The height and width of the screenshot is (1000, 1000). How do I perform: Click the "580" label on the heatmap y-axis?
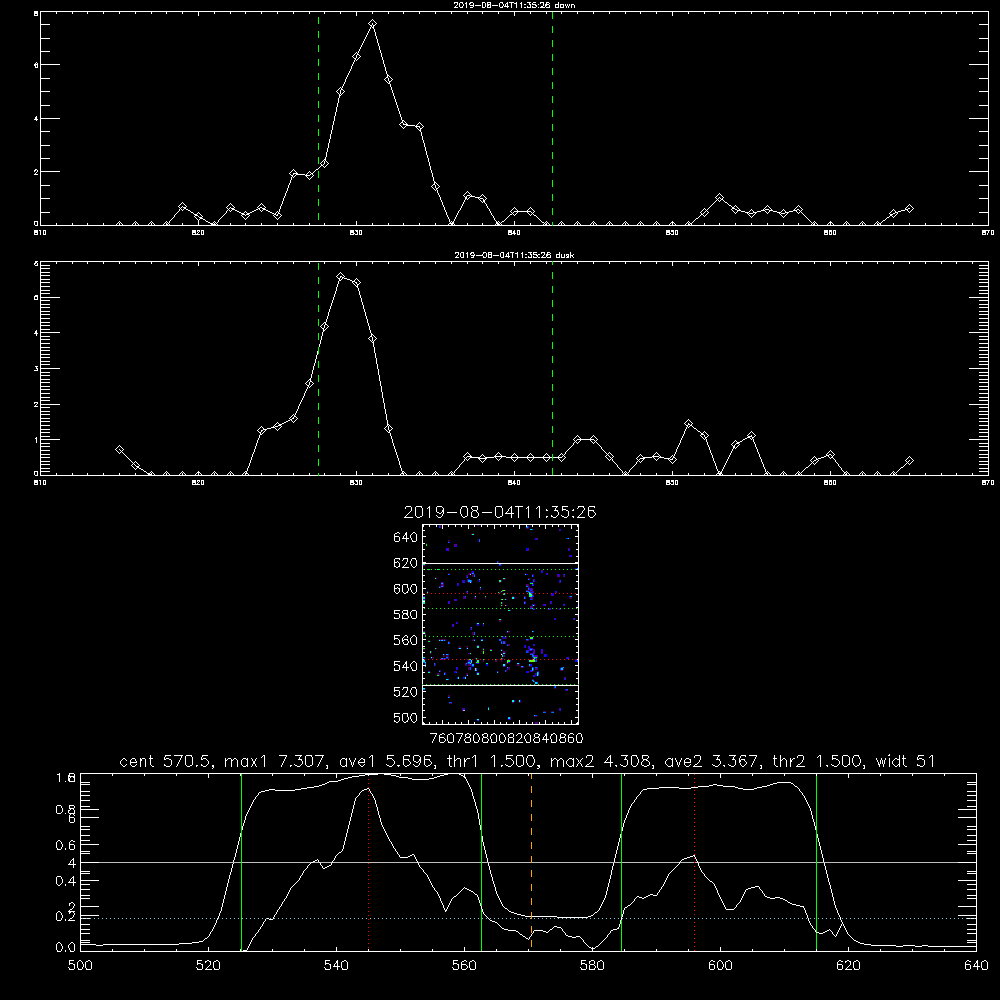point(406,615)
